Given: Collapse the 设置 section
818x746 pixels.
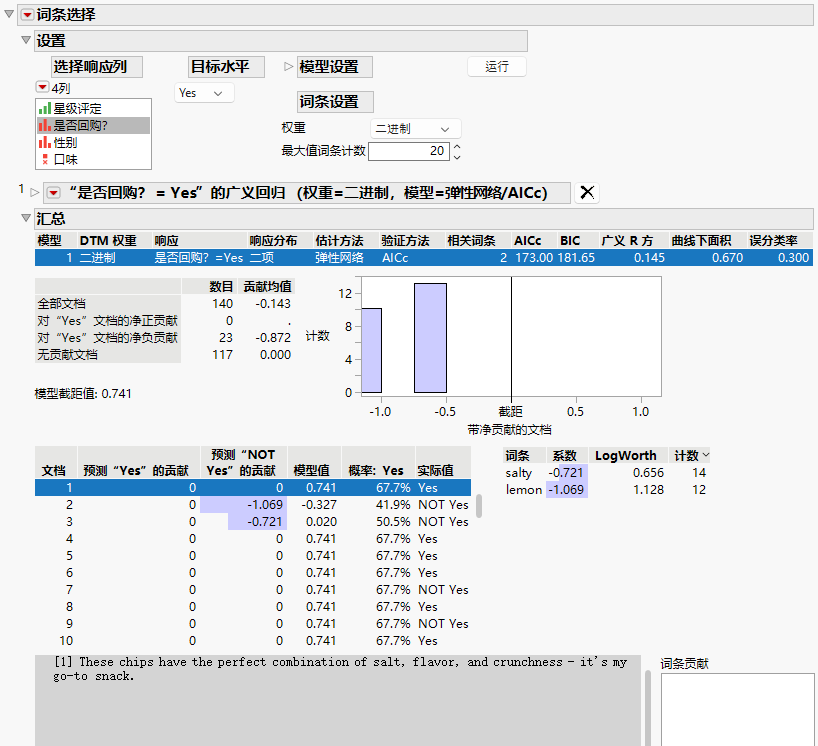Looking at the screenshot, I should (x=26, y=40).
